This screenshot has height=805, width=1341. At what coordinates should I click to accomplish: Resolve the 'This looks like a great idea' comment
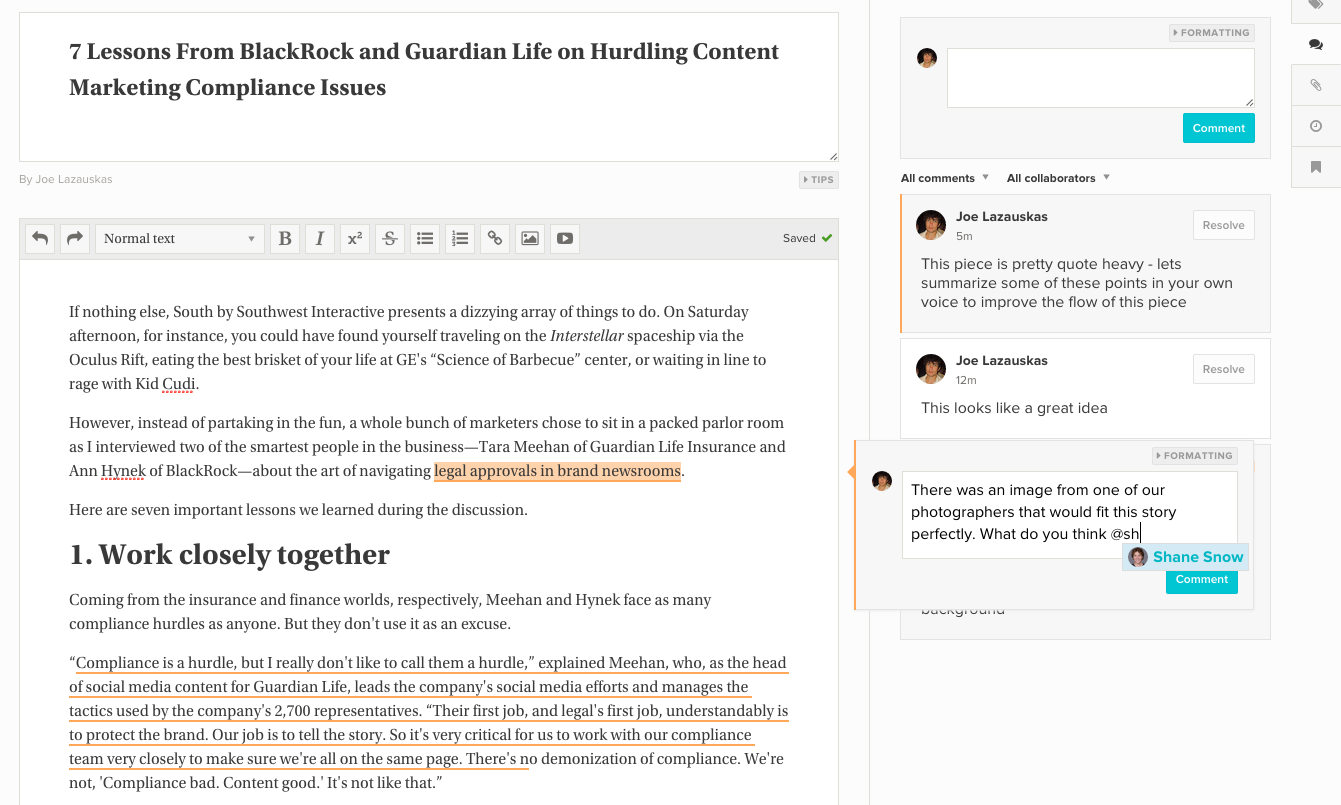pyautogui.click(x=1223, y=369)
